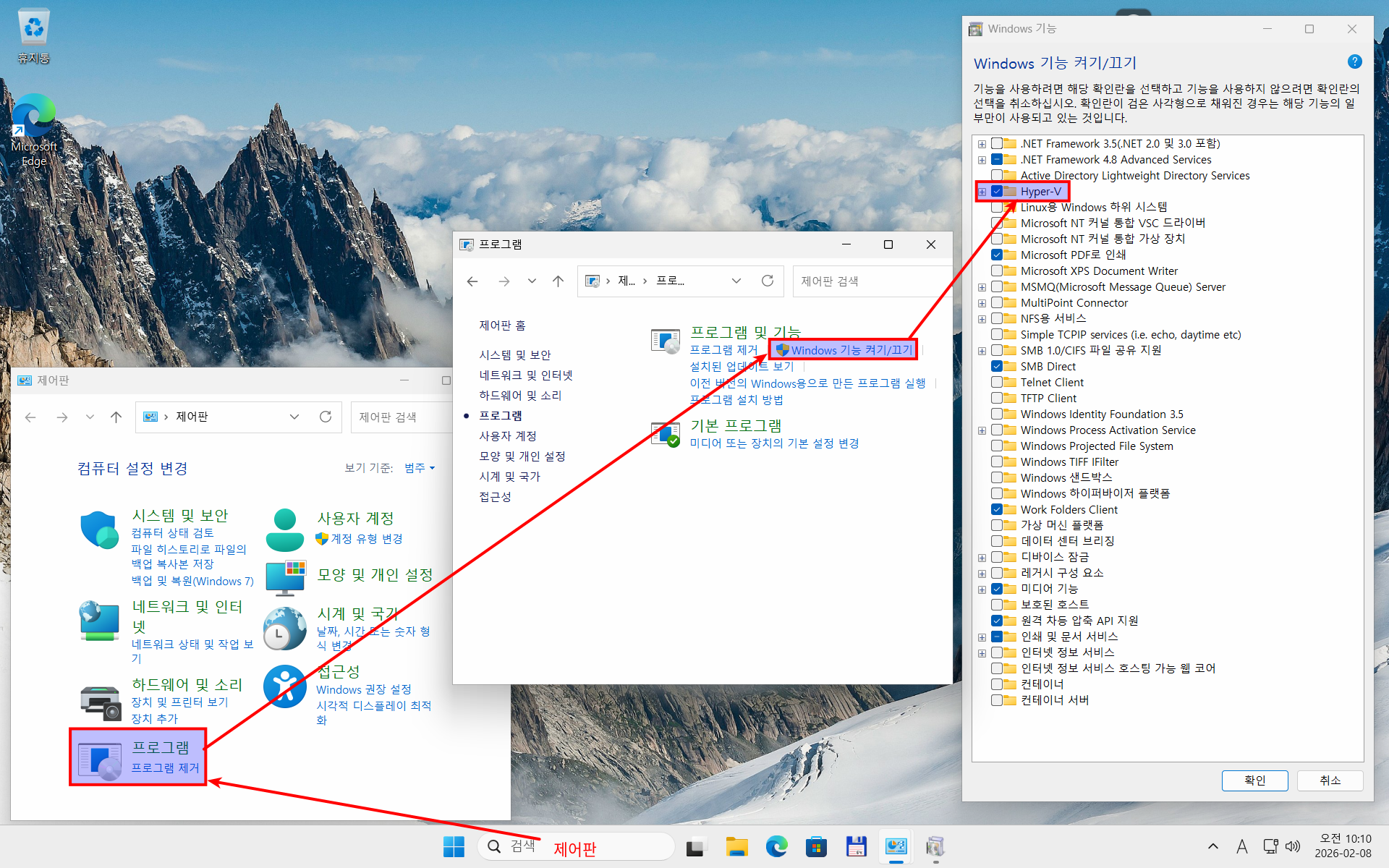Viewport: 1389px width, 868px height.
Task: Open 보기 기준 범주 dropdown
Action: point(420,468)
